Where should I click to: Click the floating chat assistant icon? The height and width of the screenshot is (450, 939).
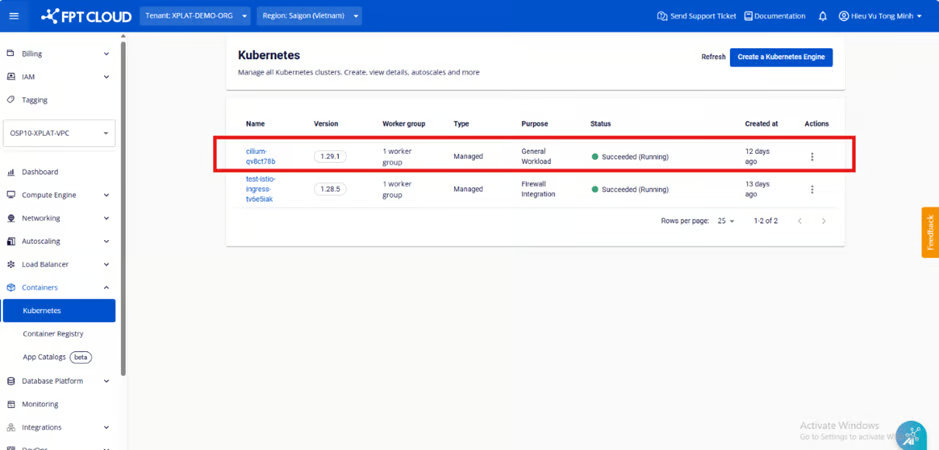point(910,435)
